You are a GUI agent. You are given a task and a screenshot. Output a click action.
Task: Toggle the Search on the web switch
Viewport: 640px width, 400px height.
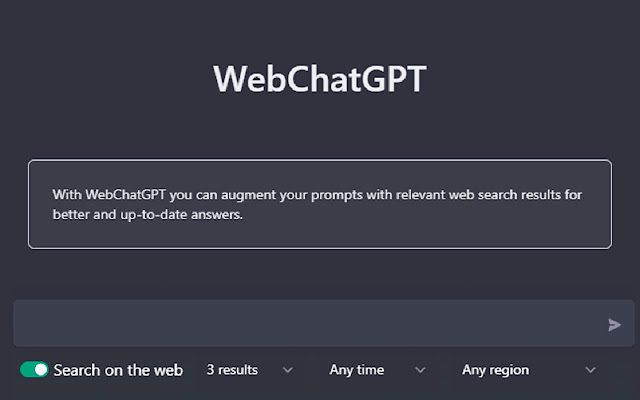click(34, 370)
